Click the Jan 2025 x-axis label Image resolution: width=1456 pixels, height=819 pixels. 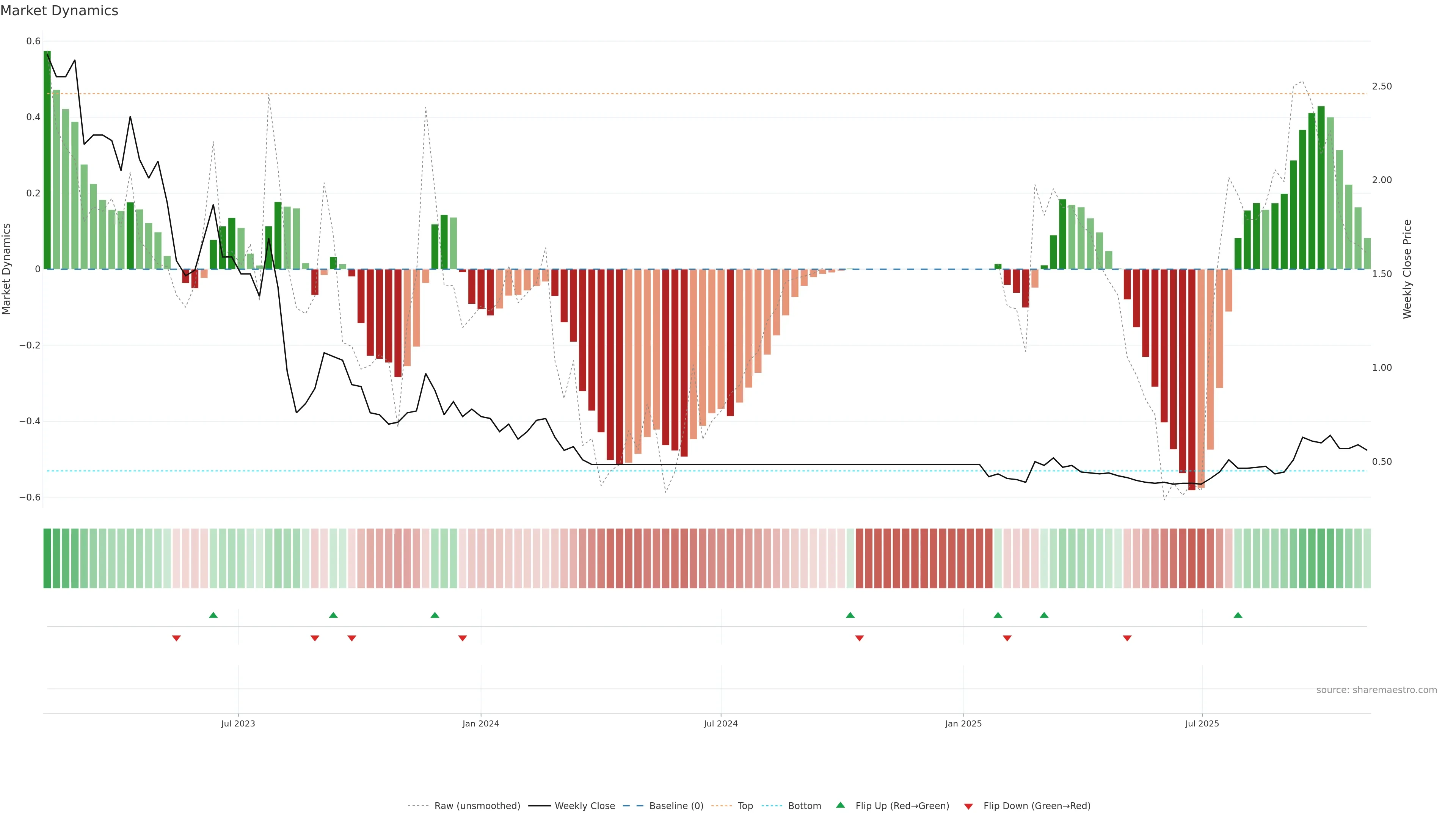[x=963, y=723]
